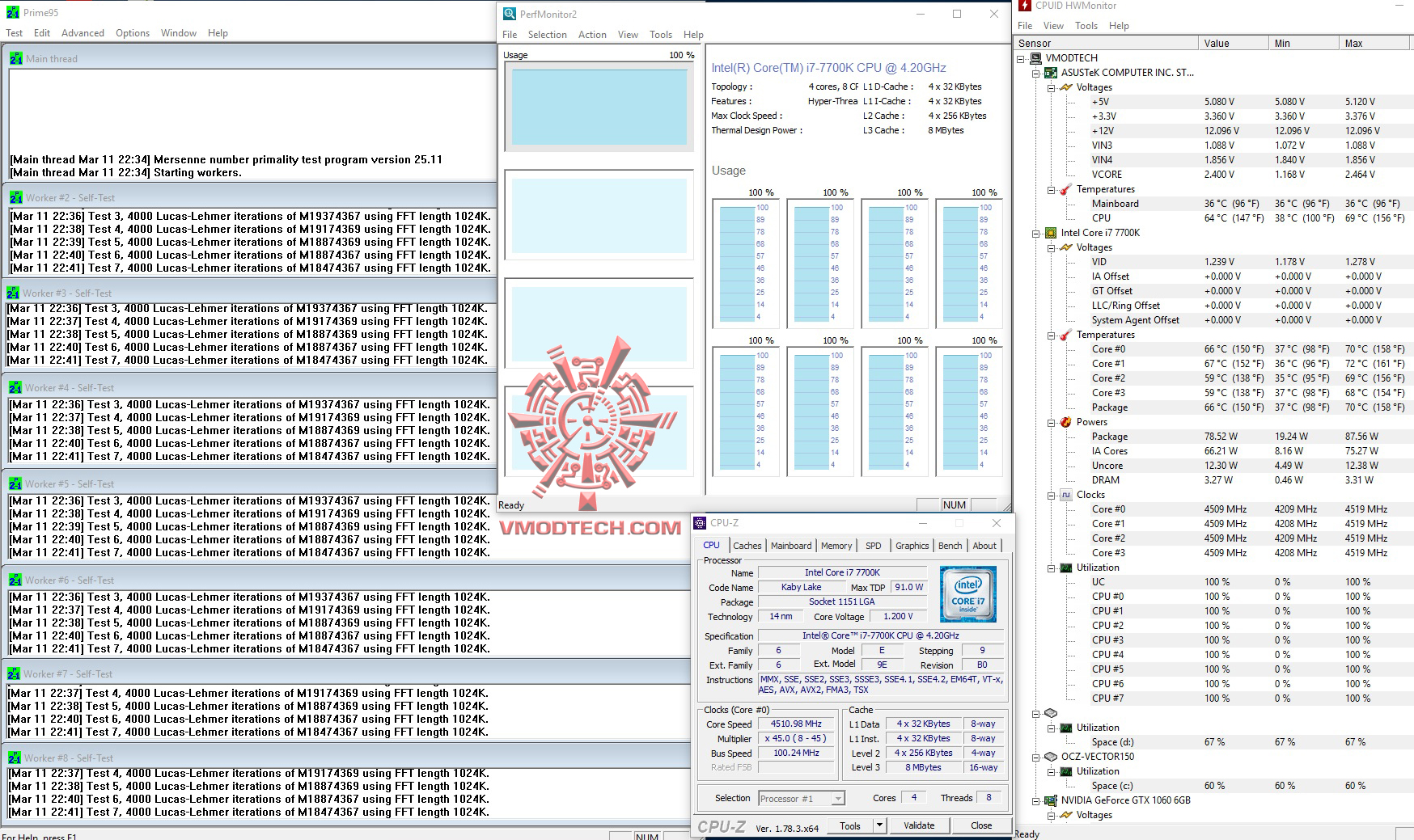1414x840 pixels.
Task: Select the Clocks icon in HWMonitor tree
Action: pyautogui.click(x=1066, y=495)
